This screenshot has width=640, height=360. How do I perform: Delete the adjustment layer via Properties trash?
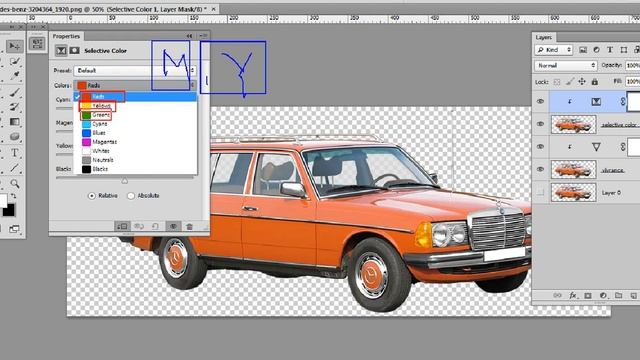(x=189, y=226)
